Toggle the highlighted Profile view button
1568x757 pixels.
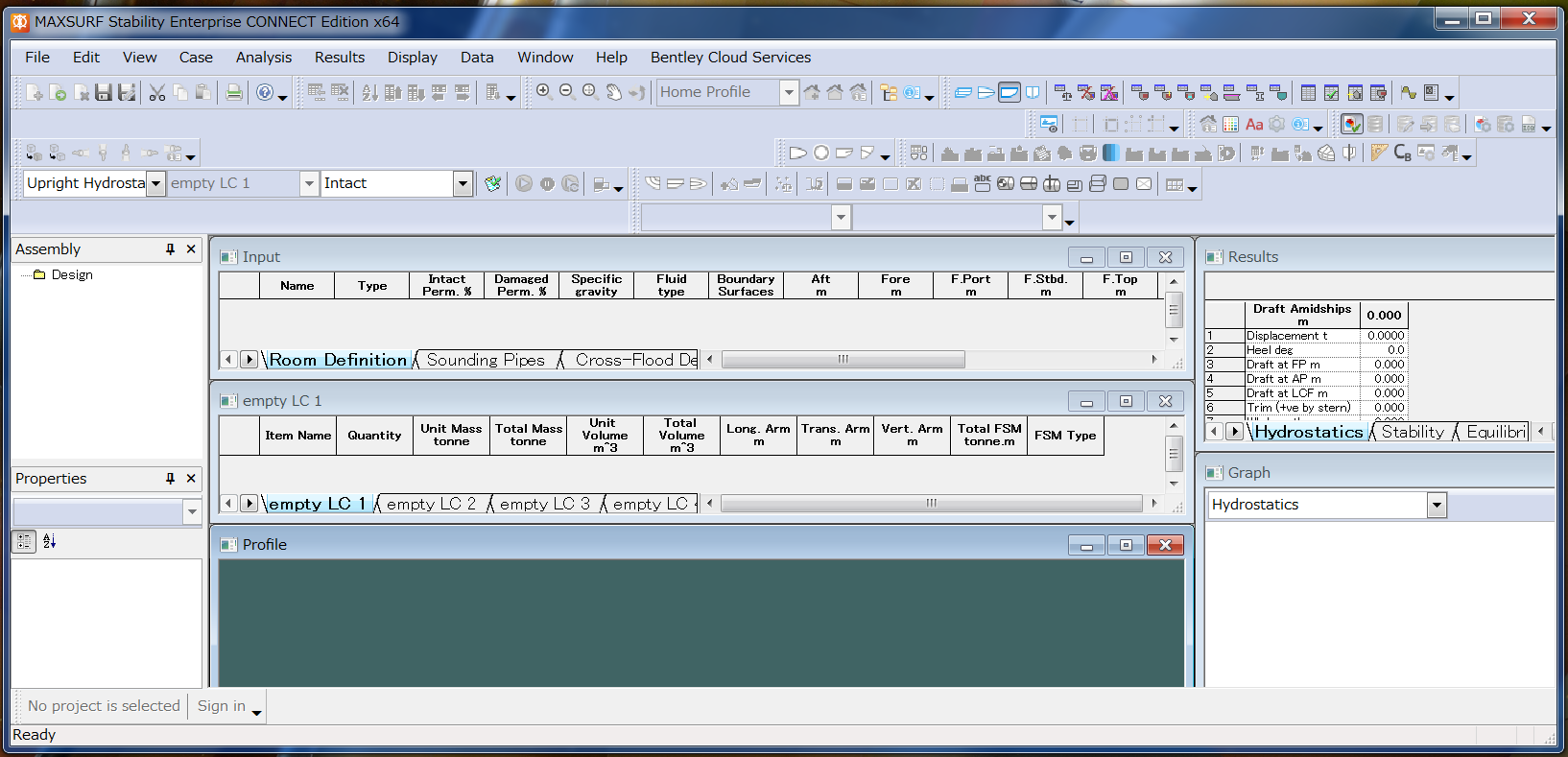(1009, 93)
